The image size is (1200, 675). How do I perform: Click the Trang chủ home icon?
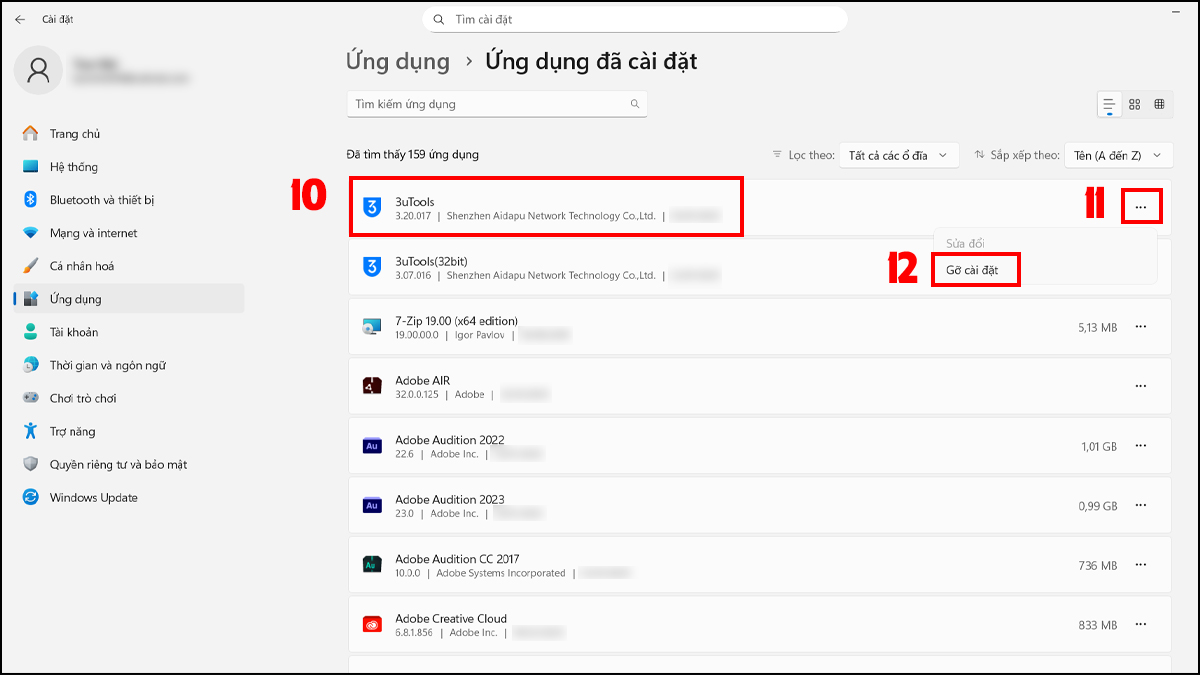pyautogui.click(x=31, y=134)
